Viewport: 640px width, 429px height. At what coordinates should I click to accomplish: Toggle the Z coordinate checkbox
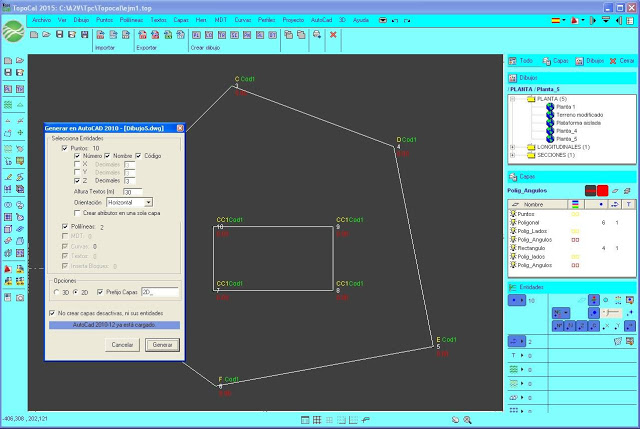pyautogui.click(x=77, y=180)
